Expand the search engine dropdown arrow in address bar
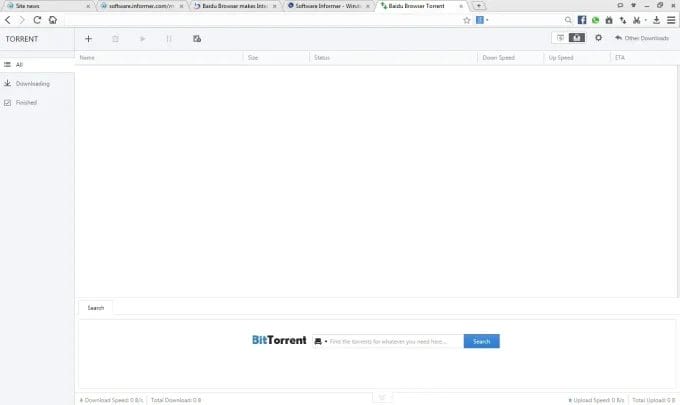The image size is (680, 405). pyautogui.click(x=487, y=19)
